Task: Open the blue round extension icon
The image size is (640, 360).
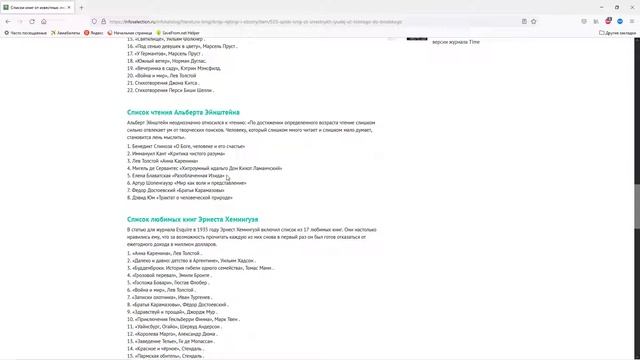Action: point(620,22)
